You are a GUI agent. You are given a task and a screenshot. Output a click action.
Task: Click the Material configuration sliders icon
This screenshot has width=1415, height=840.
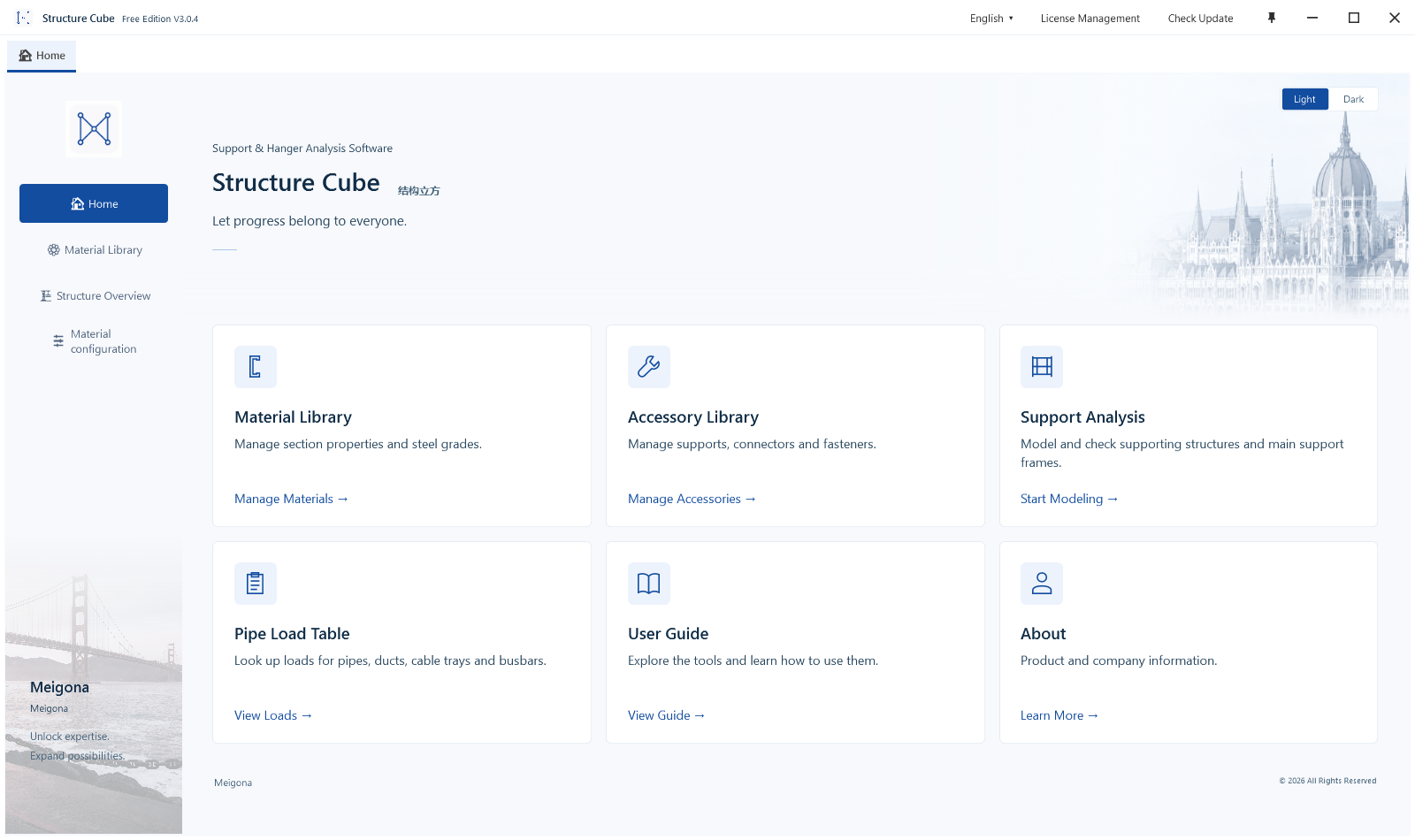click(x=58, y=341)
